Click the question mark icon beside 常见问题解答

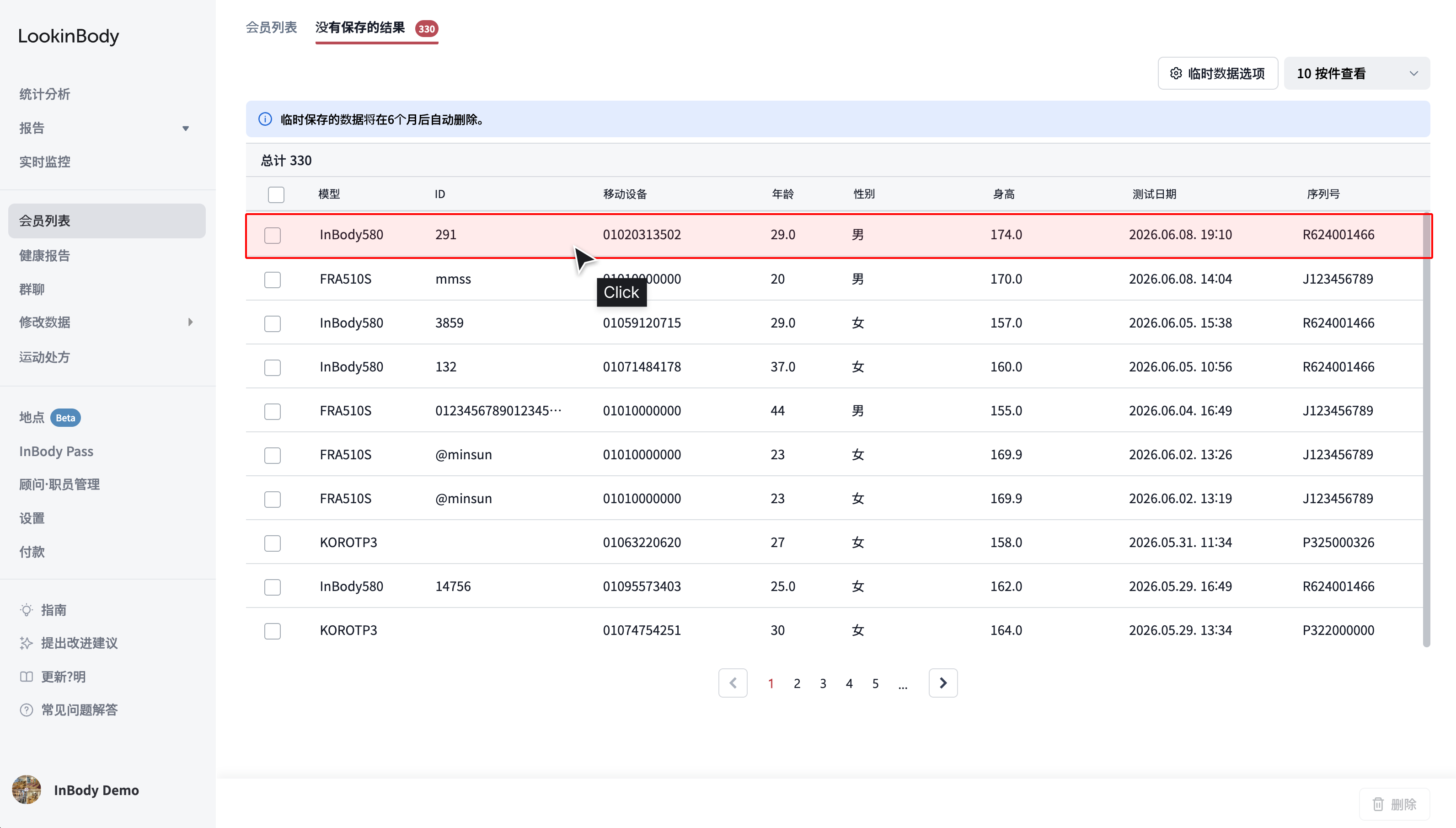pyautogui.click(x=26, y=710)
